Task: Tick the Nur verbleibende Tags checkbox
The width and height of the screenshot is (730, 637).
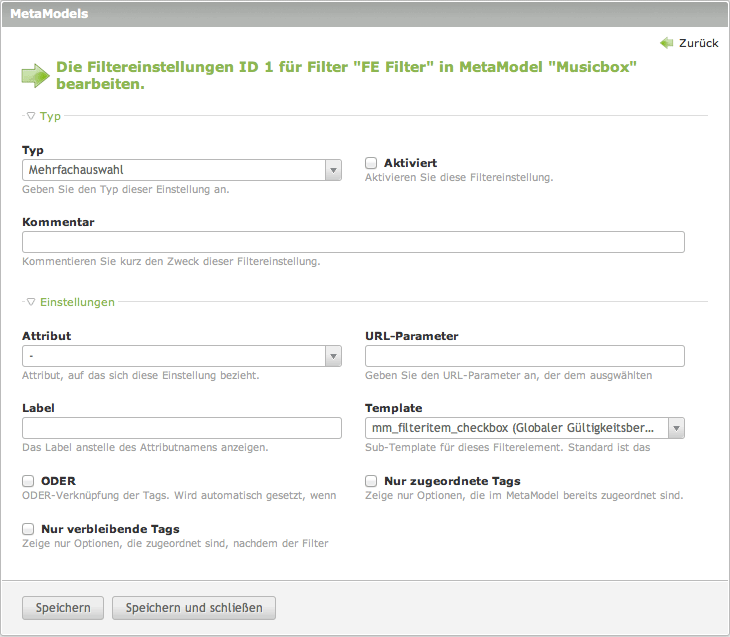Action: click(x=28, y=528)
